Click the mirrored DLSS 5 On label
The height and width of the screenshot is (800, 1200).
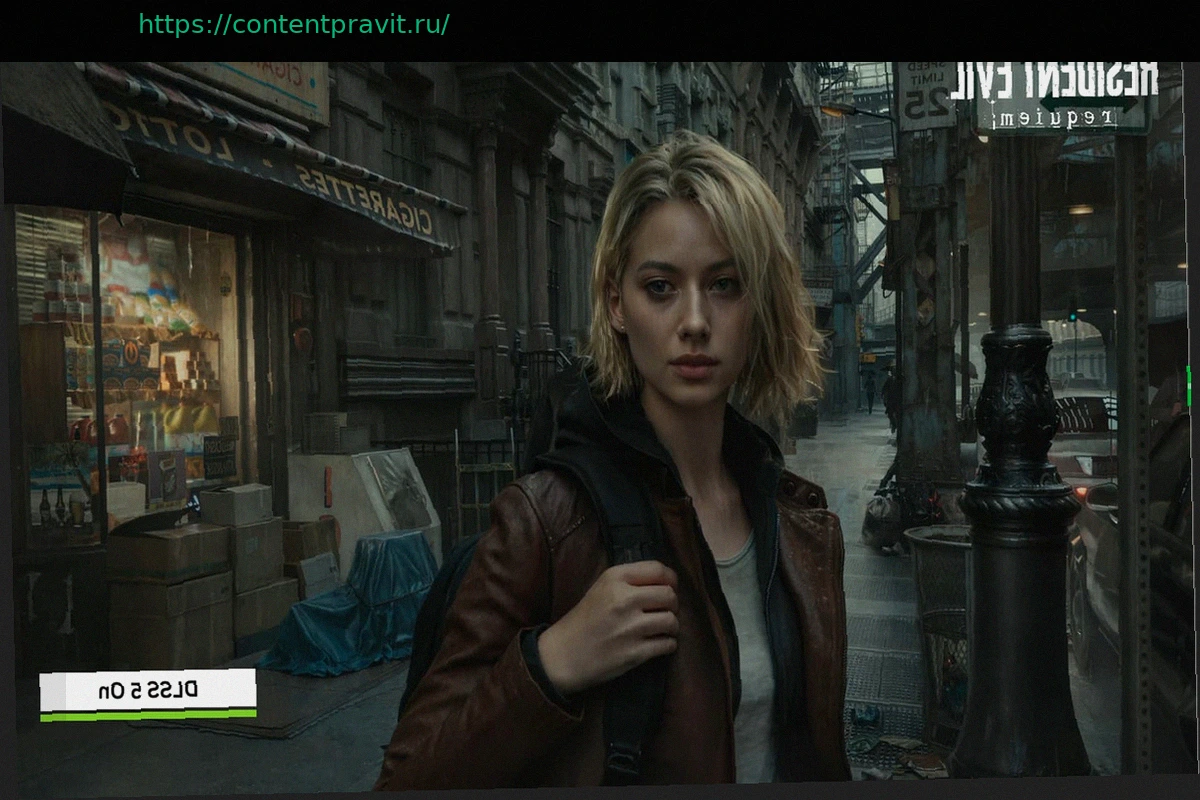point(148,689)
